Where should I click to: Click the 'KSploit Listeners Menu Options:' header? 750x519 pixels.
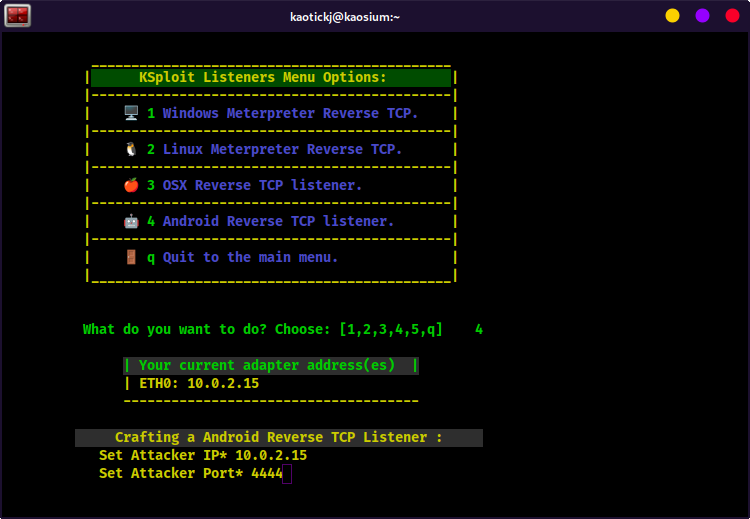click(263, 77)
